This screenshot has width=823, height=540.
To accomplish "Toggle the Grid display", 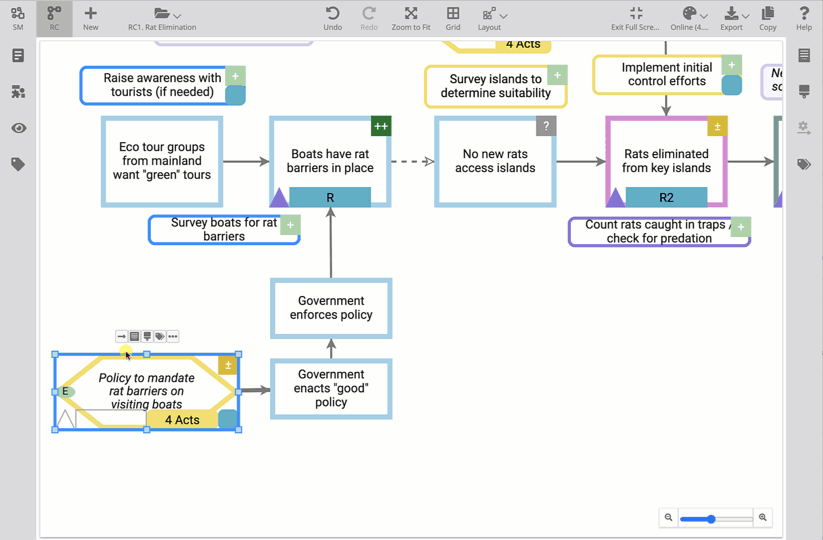I will [453, 14].
